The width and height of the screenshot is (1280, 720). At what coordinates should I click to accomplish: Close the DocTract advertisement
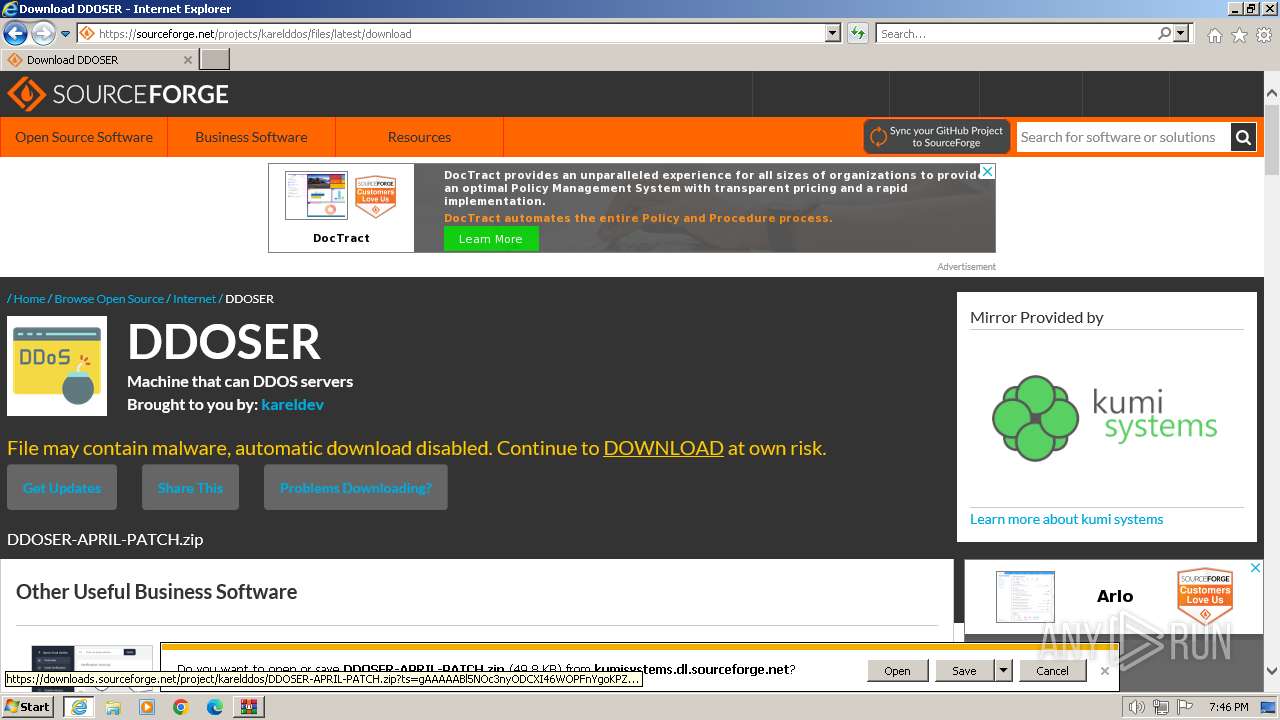(x=987, y=172)
